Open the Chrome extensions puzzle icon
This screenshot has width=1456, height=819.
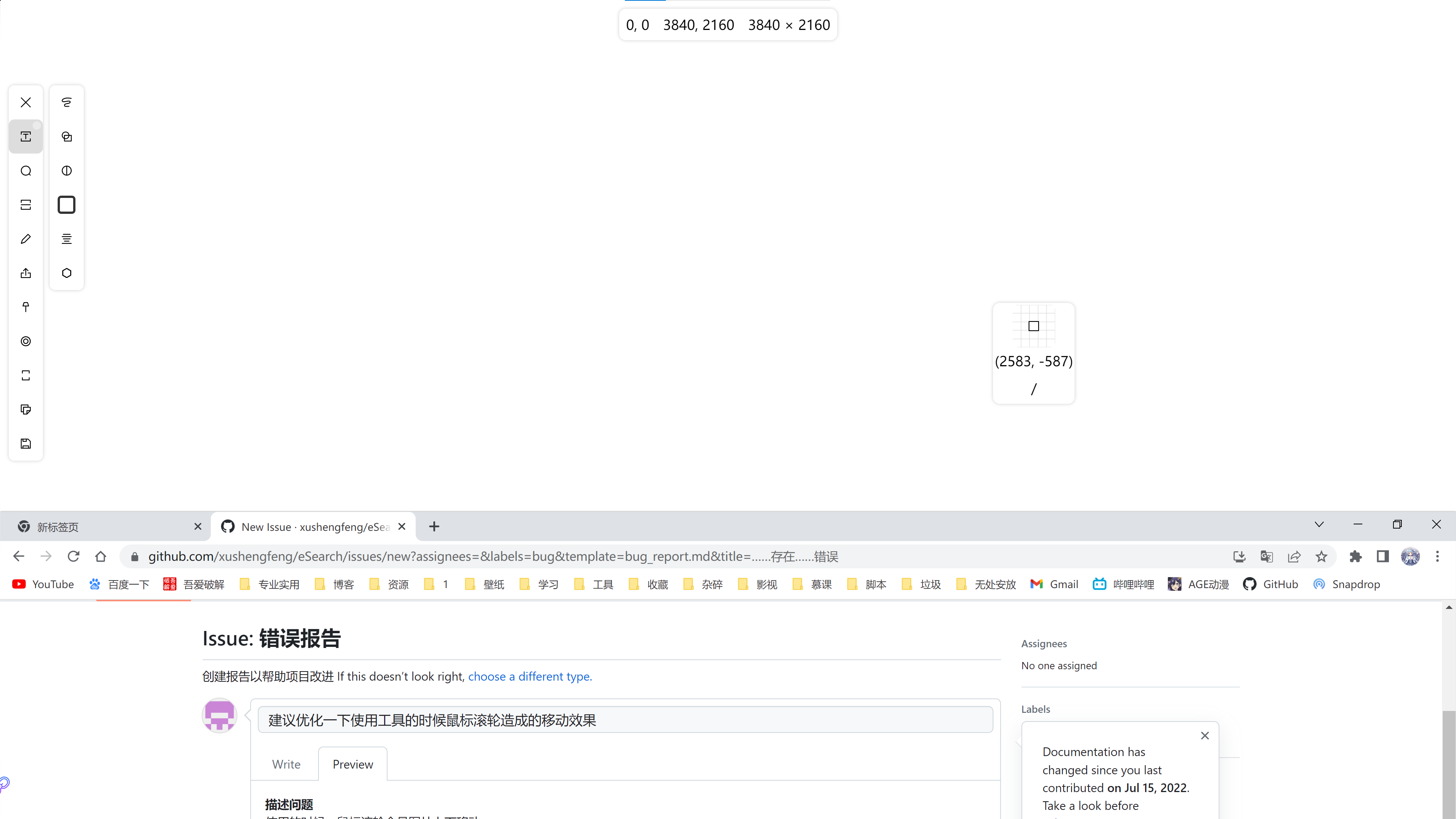1356,556
